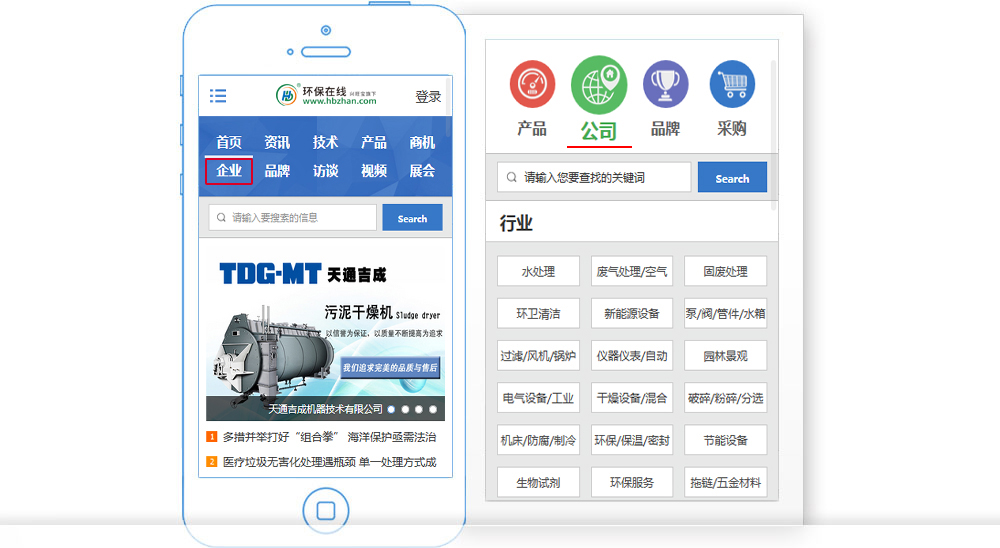
Task: Click the red 产品 gauge icon
Action: click(x=533, y=84)
